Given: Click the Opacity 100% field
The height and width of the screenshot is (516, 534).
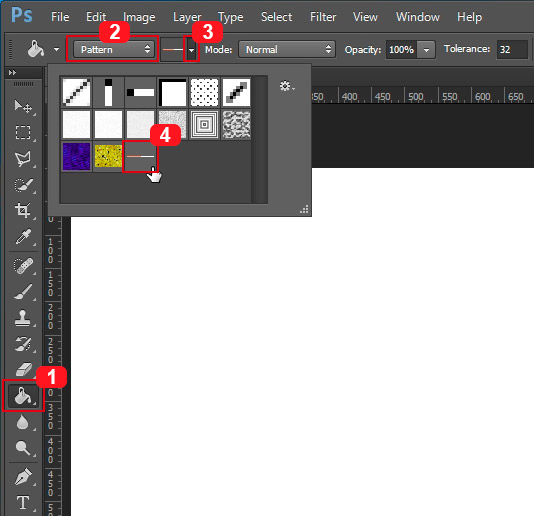Looking at the screenshot, I should point(402,50).
